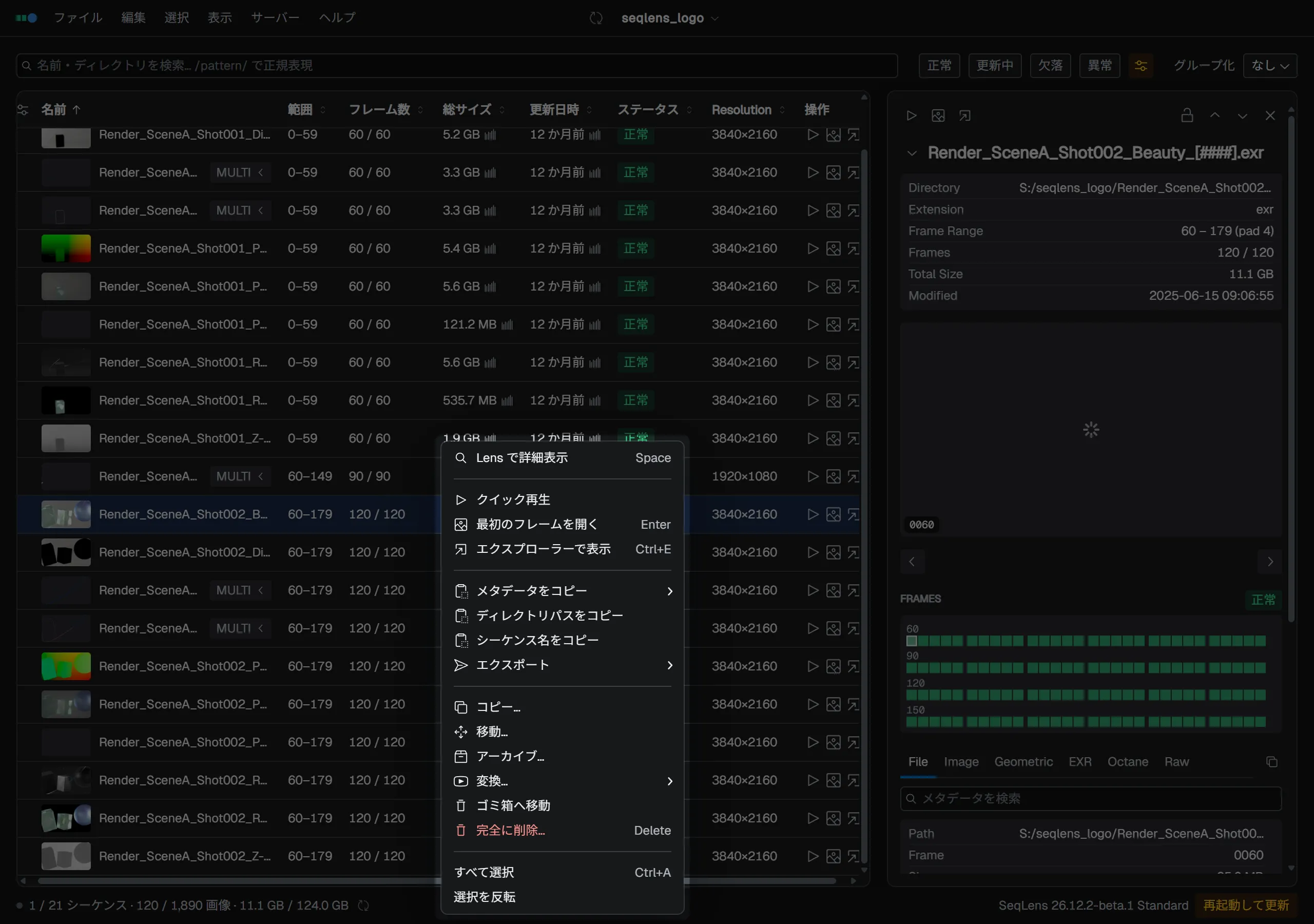The width and height of the screenshot is (1314, 924).
Task: Copy metadata icon next to Raw tab
Action: click(x=1271, y=761)
